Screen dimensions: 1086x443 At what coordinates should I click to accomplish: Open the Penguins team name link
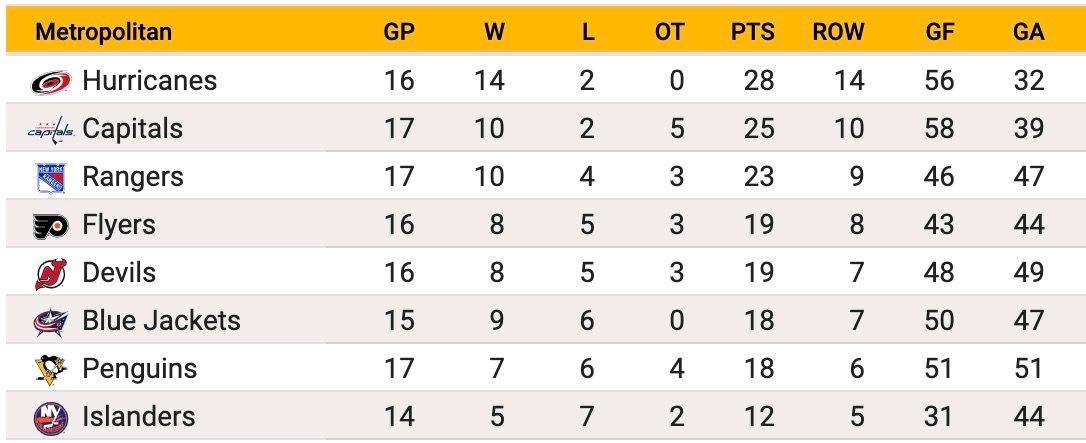pyautogui.click(x=139, y=369)
